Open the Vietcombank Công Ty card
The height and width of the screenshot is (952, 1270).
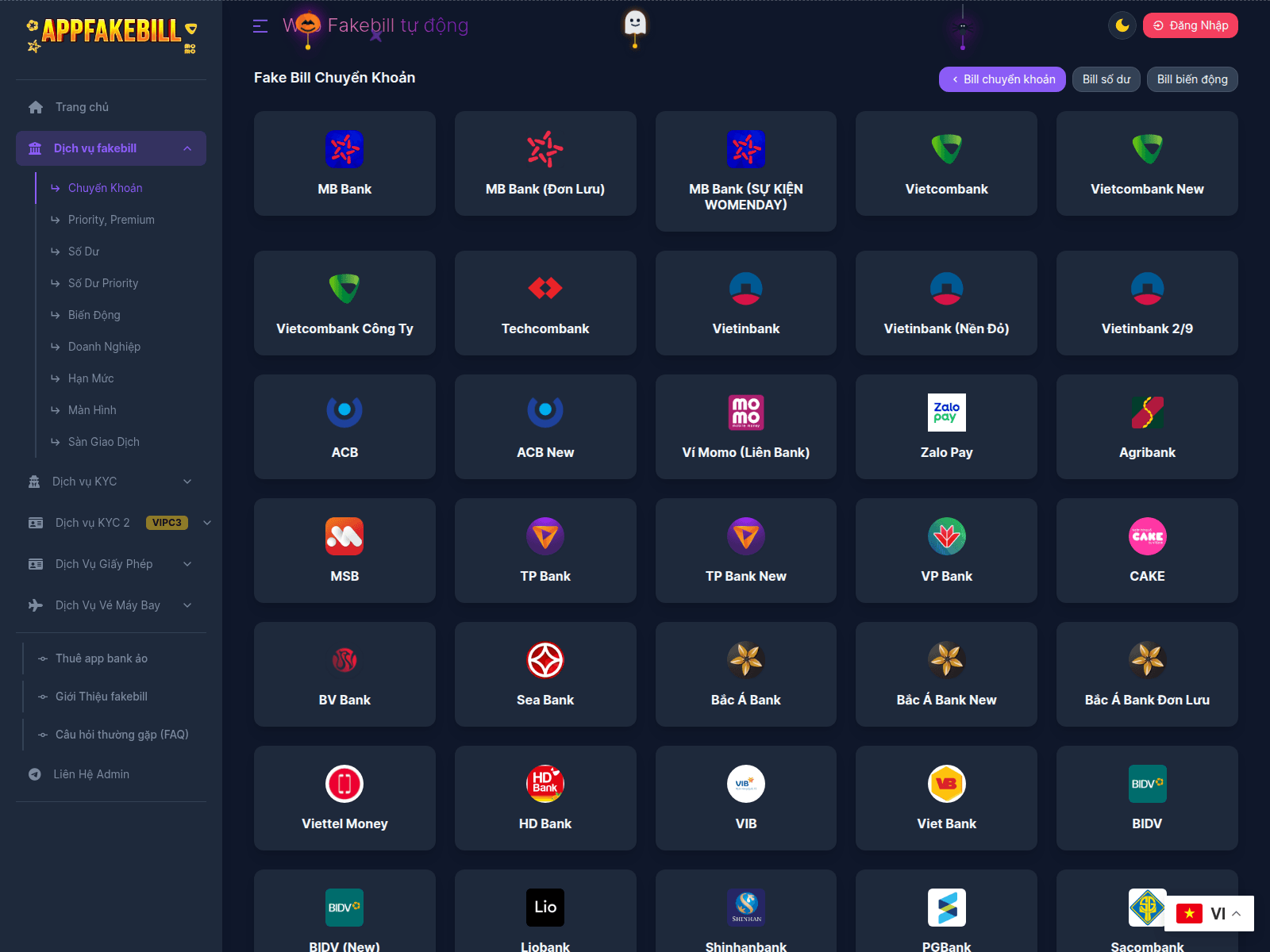point(344,303)
